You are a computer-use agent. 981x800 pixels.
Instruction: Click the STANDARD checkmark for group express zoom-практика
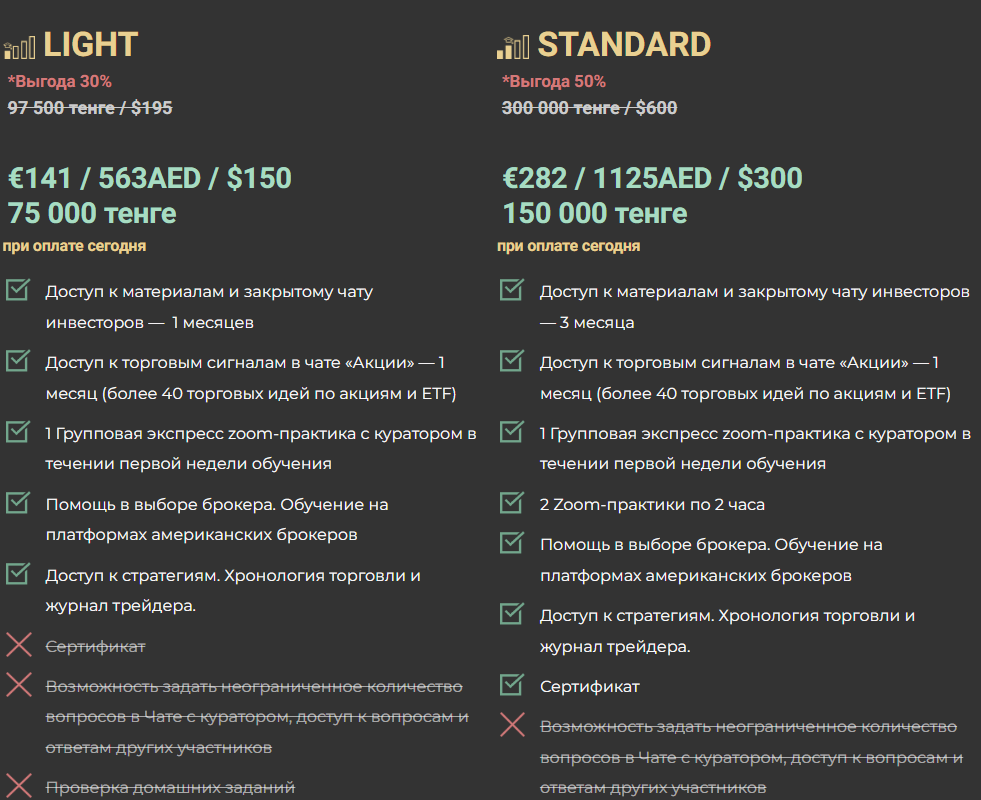click(x=512, y=432)
